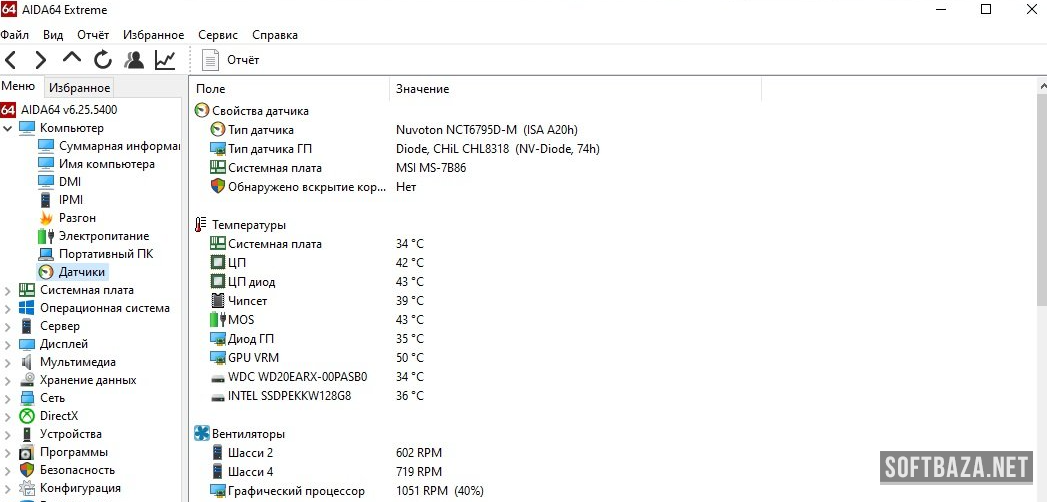Open the Сервис menu

point(217,35)
